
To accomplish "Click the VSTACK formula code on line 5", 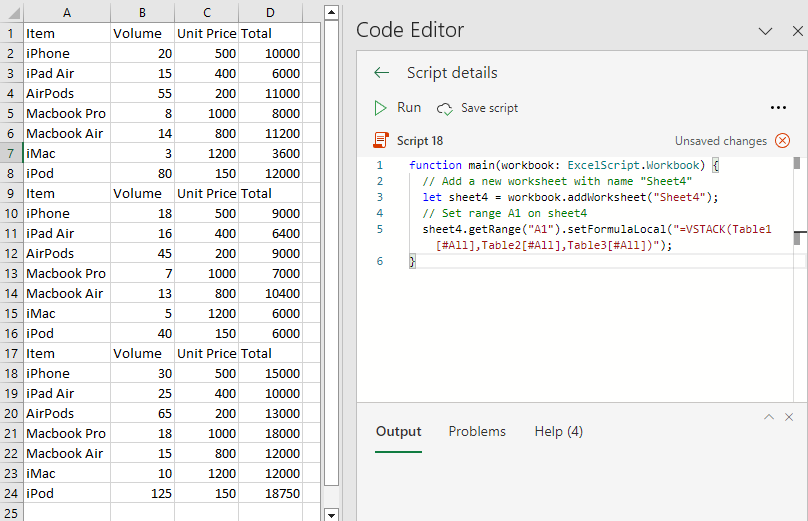I will [x=597, y=237].
